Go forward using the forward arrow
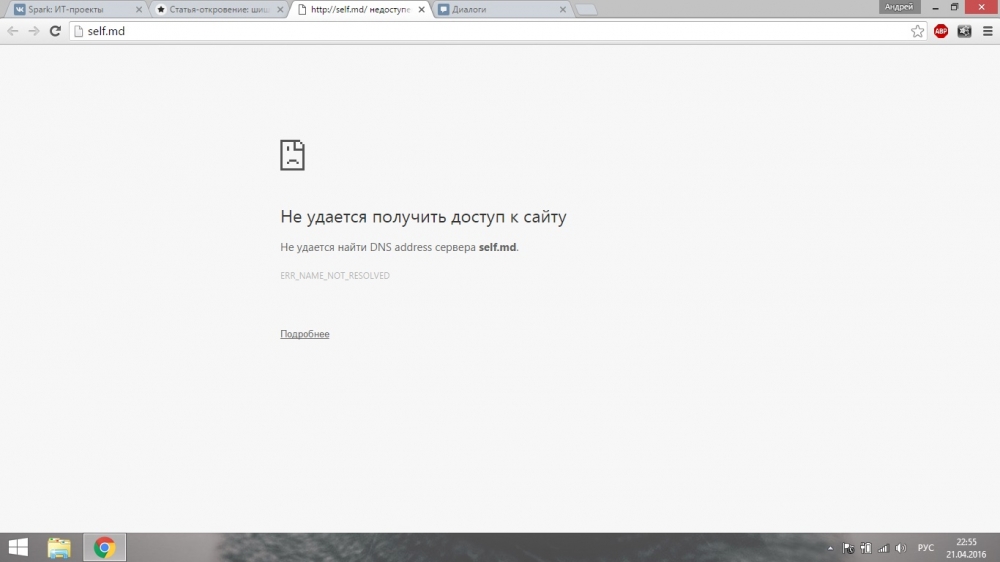The image size is (1000, 562). coord(34,31)
